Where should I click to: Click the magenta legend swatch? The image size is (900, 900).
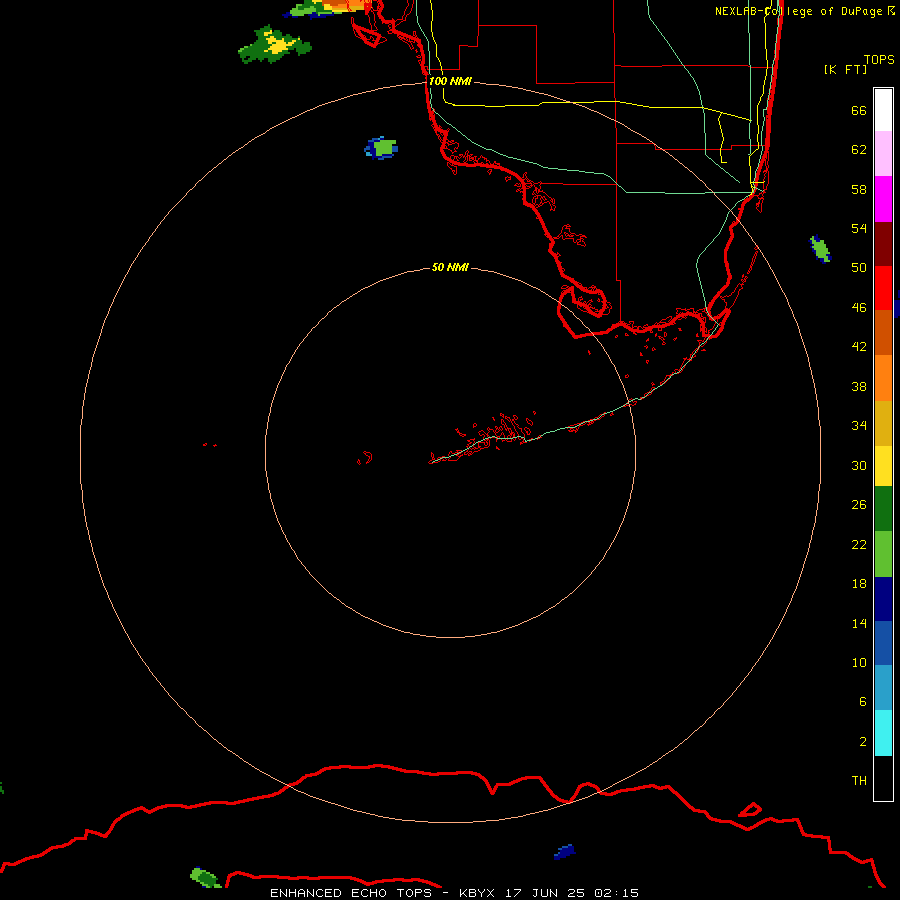coord(883,199)
